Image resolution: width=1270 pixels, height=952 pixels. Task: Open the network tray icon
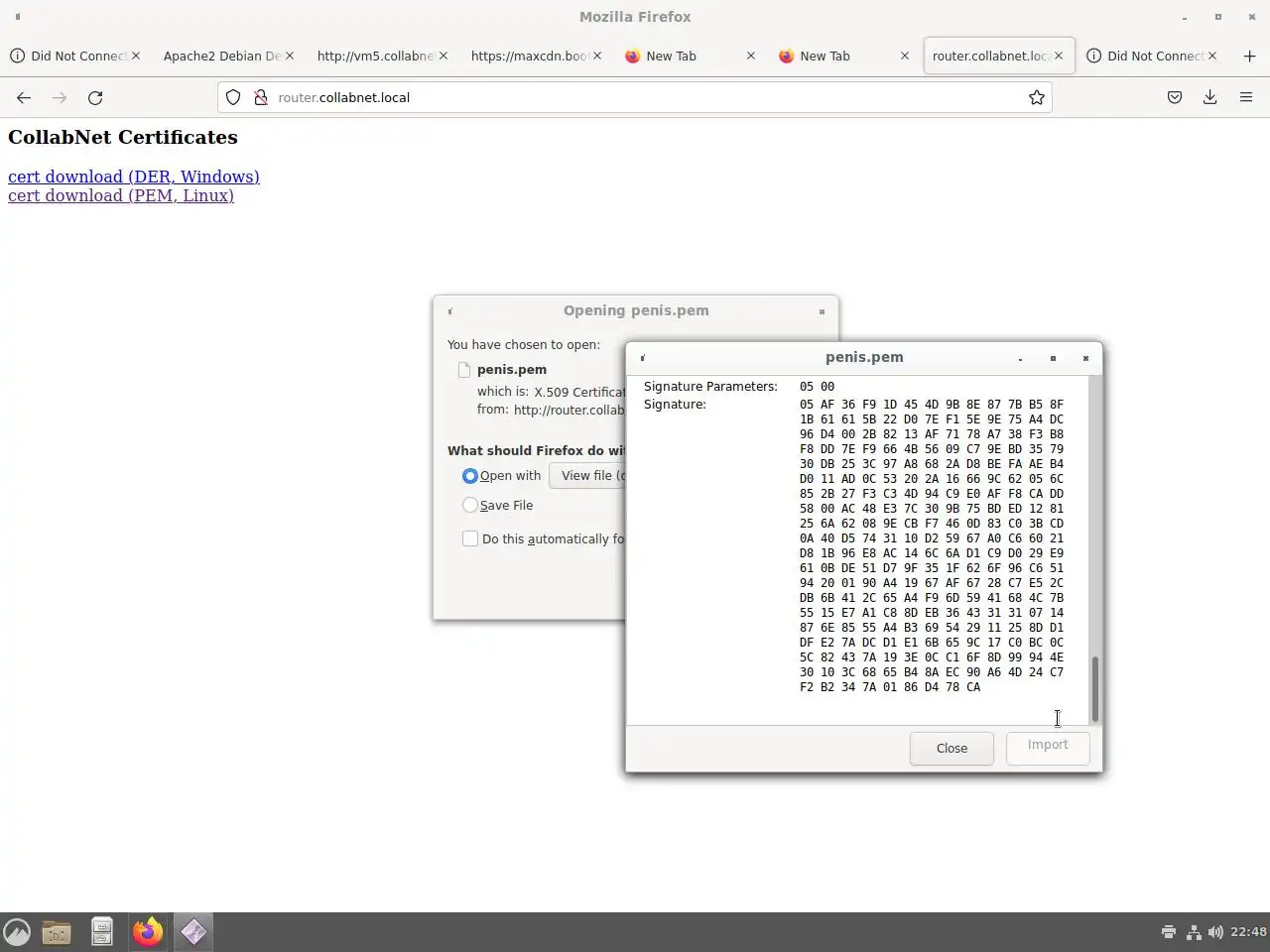tap(1194, 932)
